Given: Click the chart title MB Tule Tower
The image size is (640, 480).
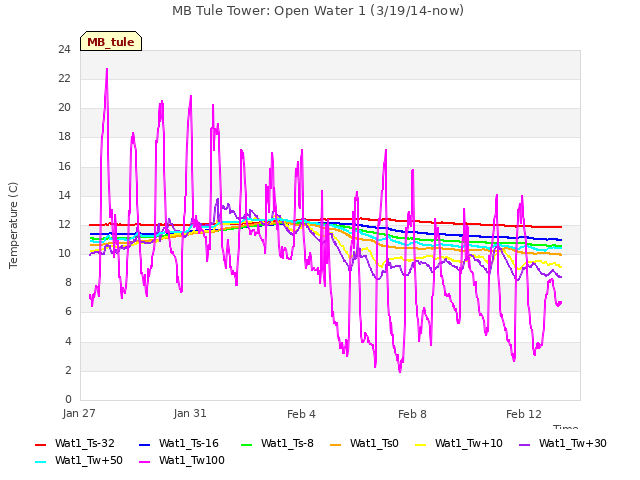Looking at the screenshot, I should 318,11.
